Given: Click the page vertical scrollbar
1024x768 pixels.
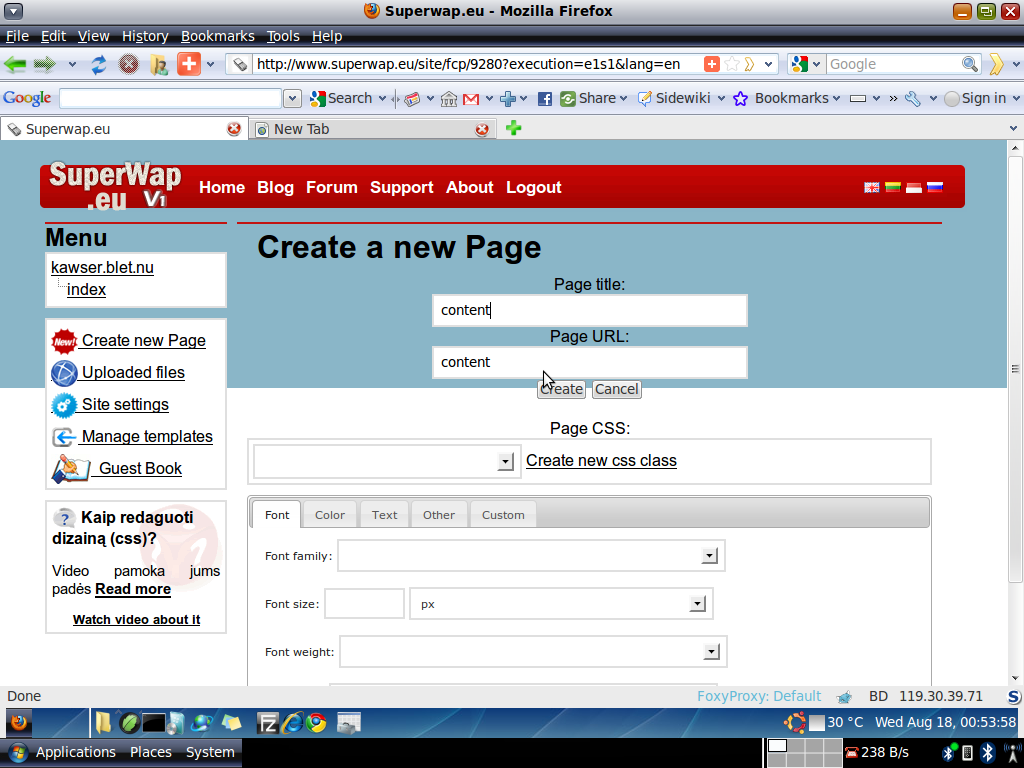Looking at the screenshot, I should point(1015,369).
